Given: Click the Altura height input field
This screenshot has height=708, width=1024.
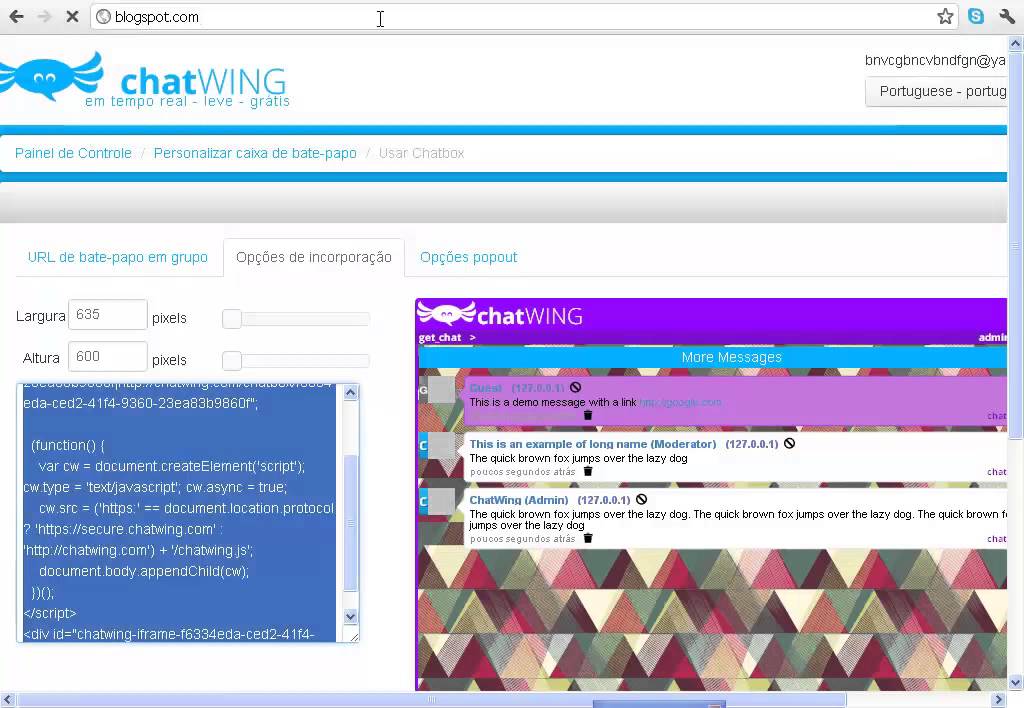Looking at the screenshot, I should (x=108, y=357).
